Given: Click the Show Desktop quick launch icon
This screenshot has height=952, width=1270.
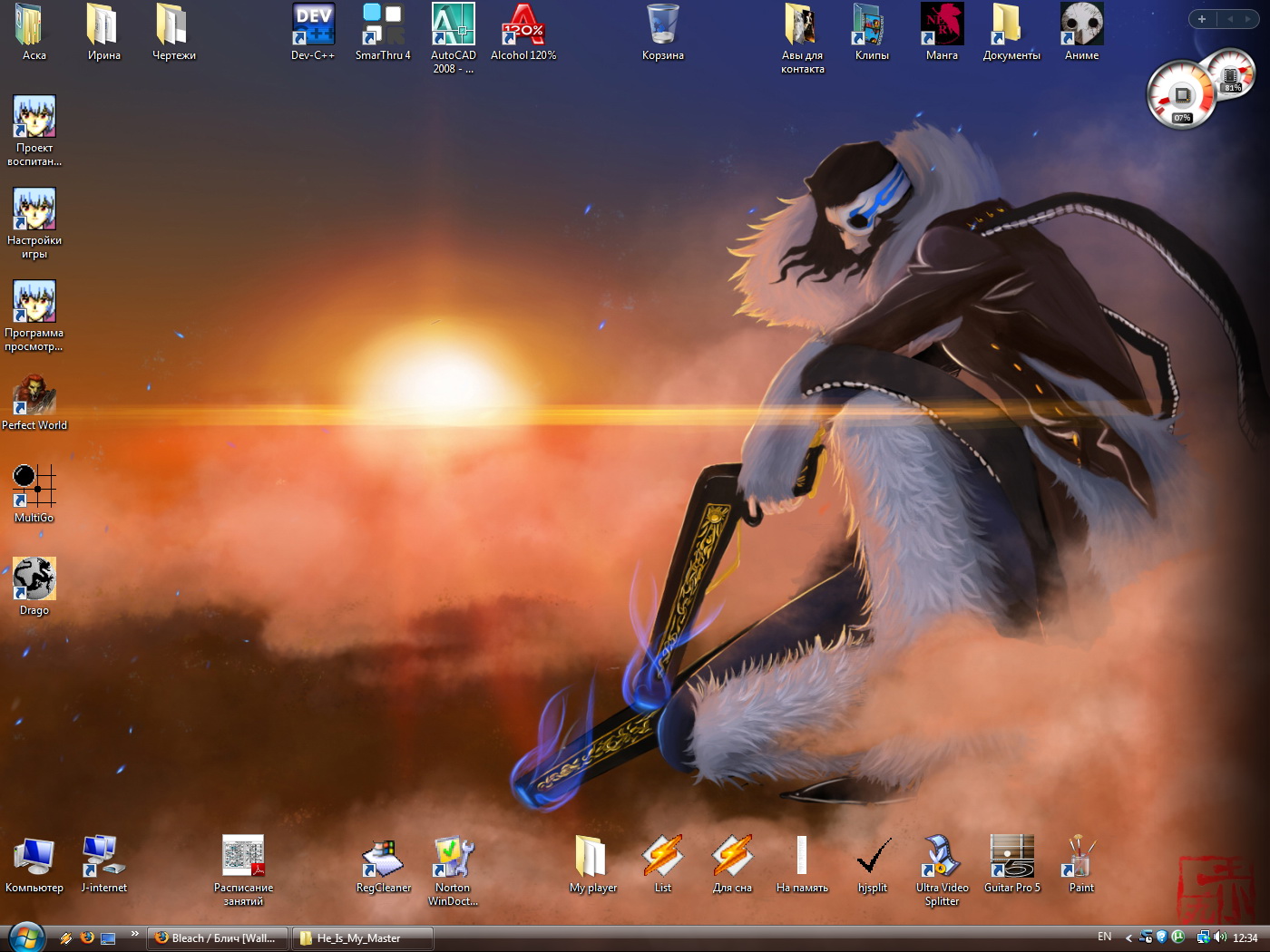Looking at the screenshot, I should tap(108, 938).
